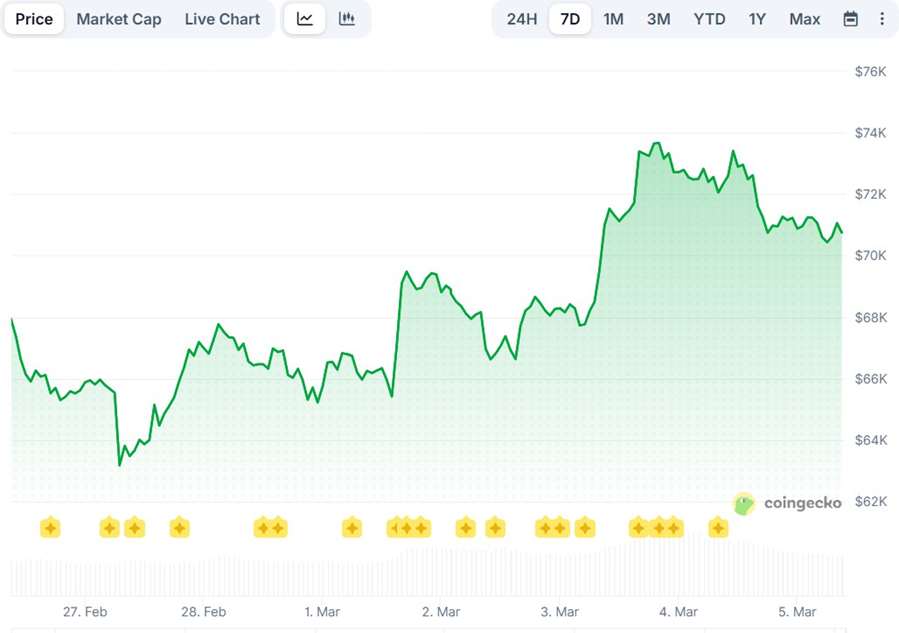Show year-to-date with YTD
899x633 pixels.
709,19
